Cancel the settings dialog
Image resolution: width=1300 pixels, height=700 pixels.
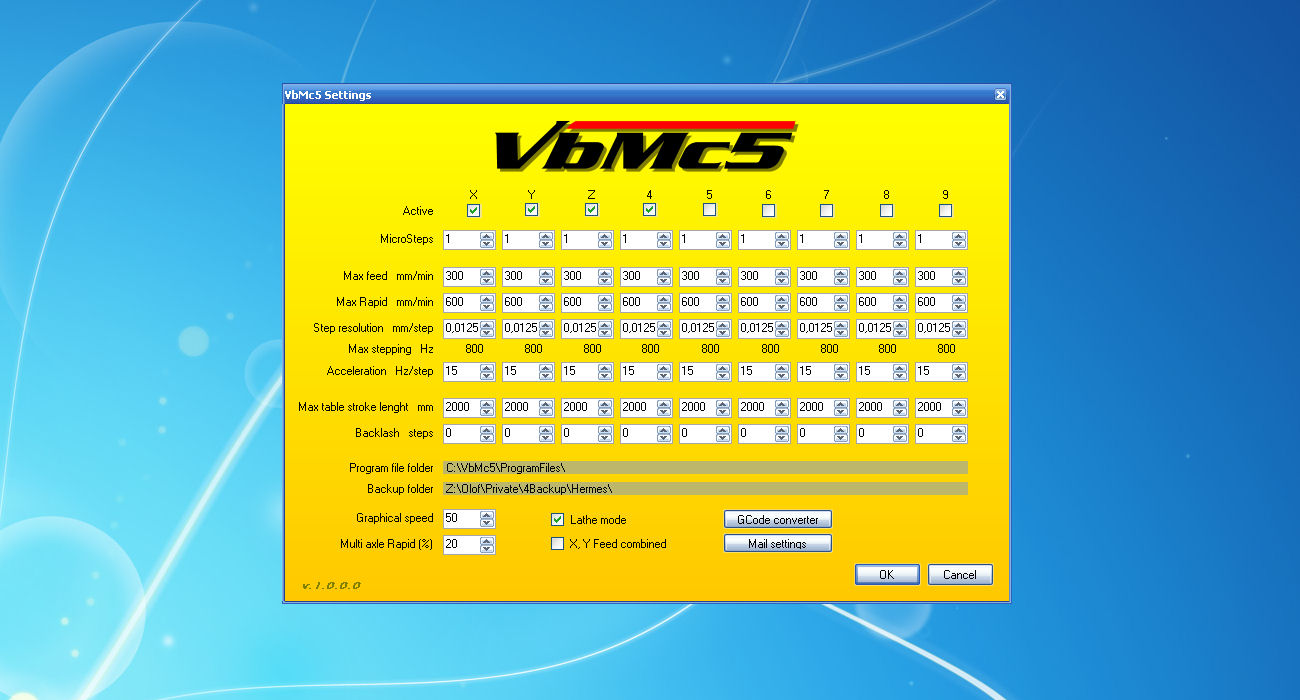(959, 575)
